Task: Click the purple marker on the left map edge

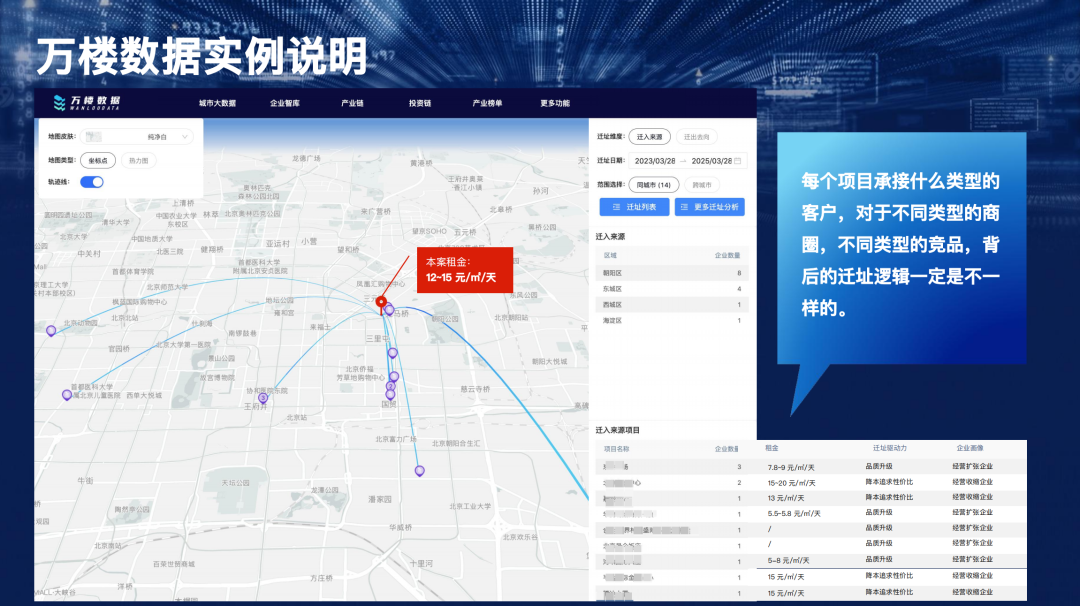Action: pyautogui.click(x=49, y=328)
